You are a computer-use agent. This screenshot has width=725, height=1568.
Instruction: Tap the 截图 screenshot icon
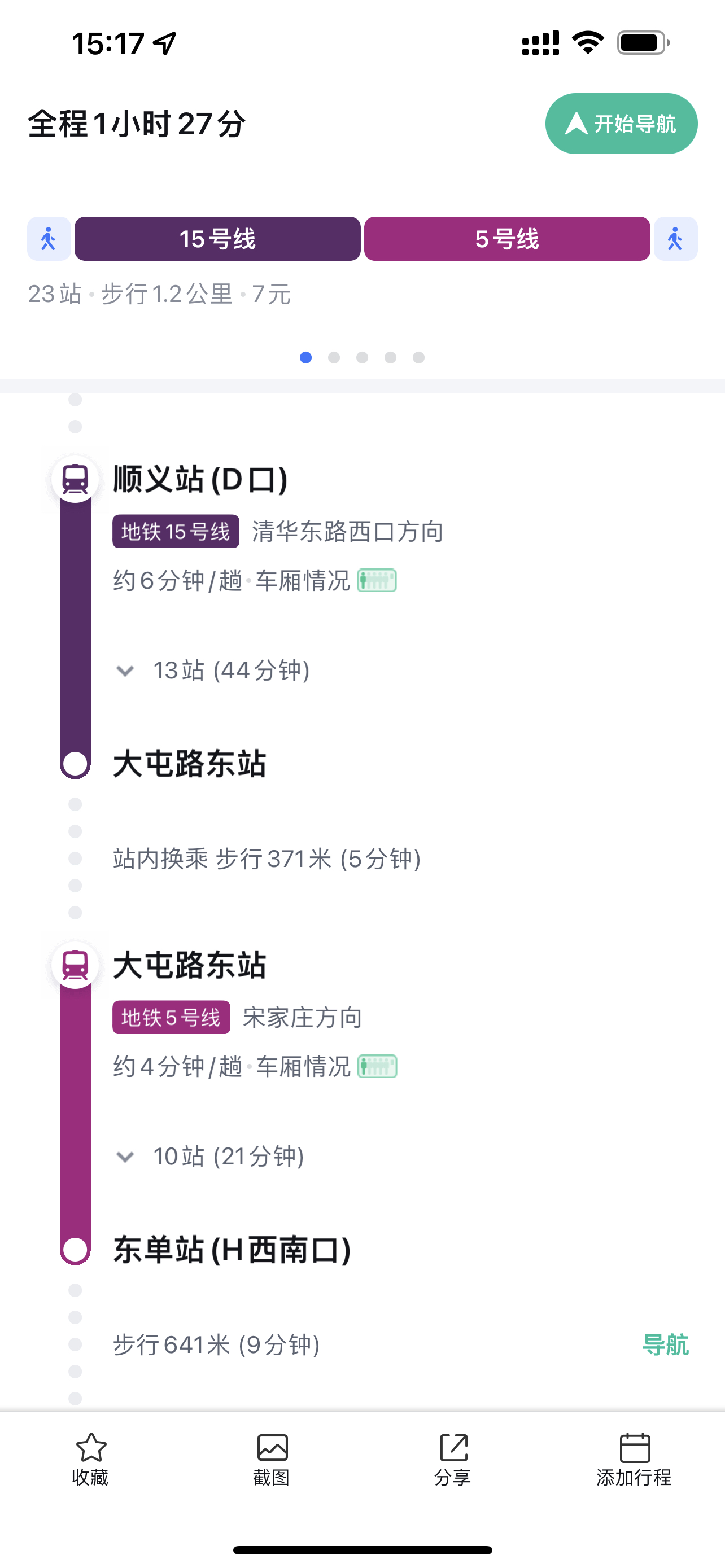(272, 1448)
